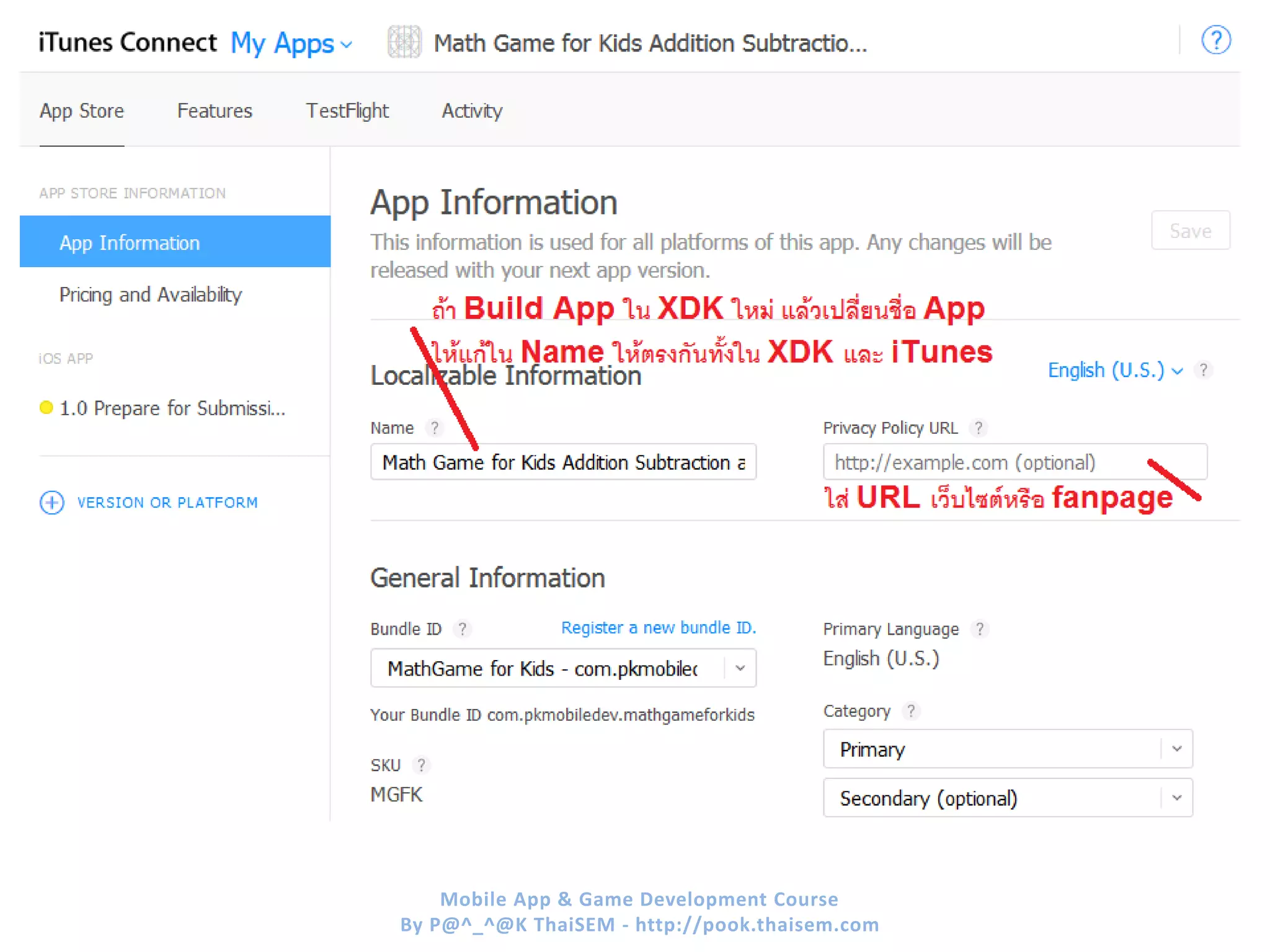Click the Name field help icon
The width and height of the screenshot is (1270, 952).
435,428
